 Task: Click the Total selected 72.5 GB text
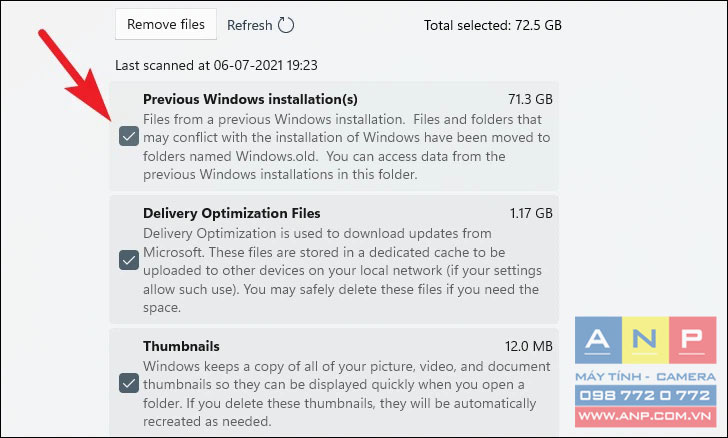point(493,25)
